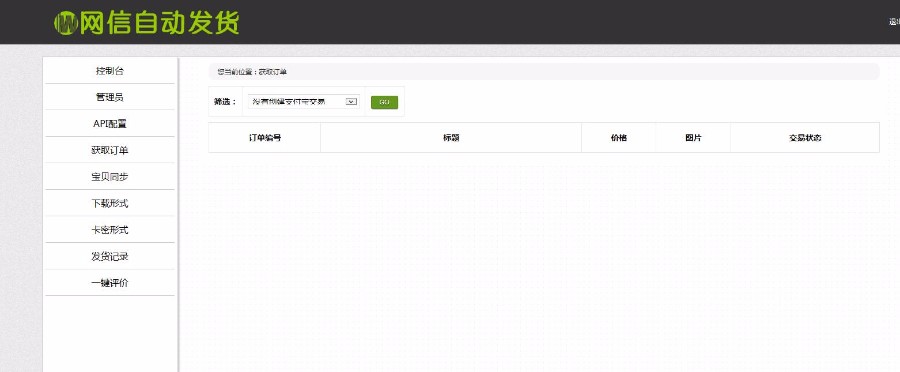Open the 一键评价 menu item

tap(110, 283)
